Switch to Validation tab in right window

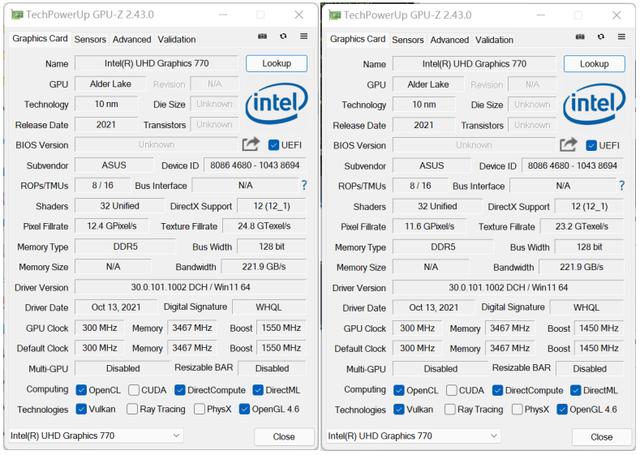494,40
